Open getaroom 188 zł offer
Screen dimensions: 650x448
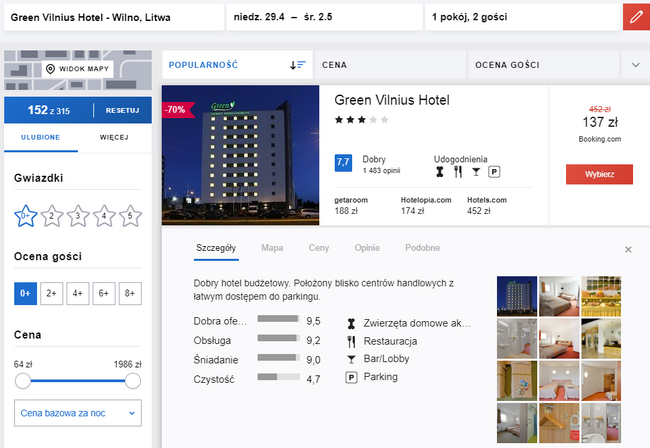351,206
